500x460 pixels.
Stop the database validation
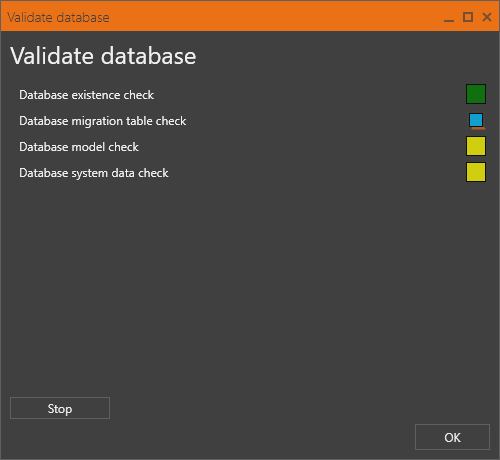point(60,408)
